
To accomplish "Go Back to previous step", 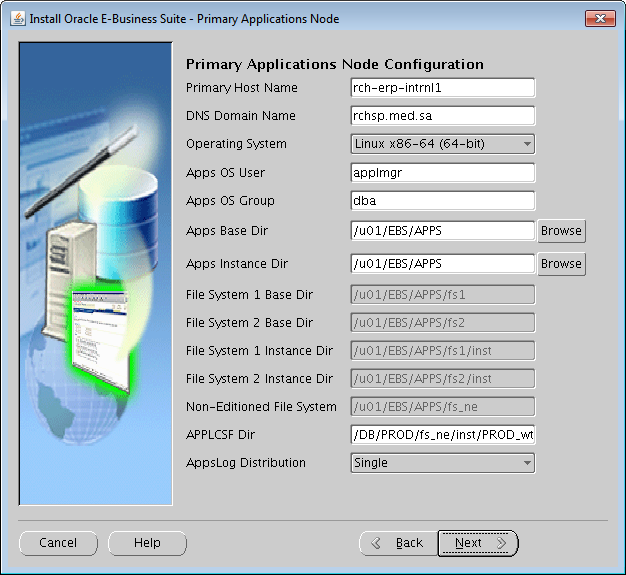I will pyautogui.click(x=398, y=543).
